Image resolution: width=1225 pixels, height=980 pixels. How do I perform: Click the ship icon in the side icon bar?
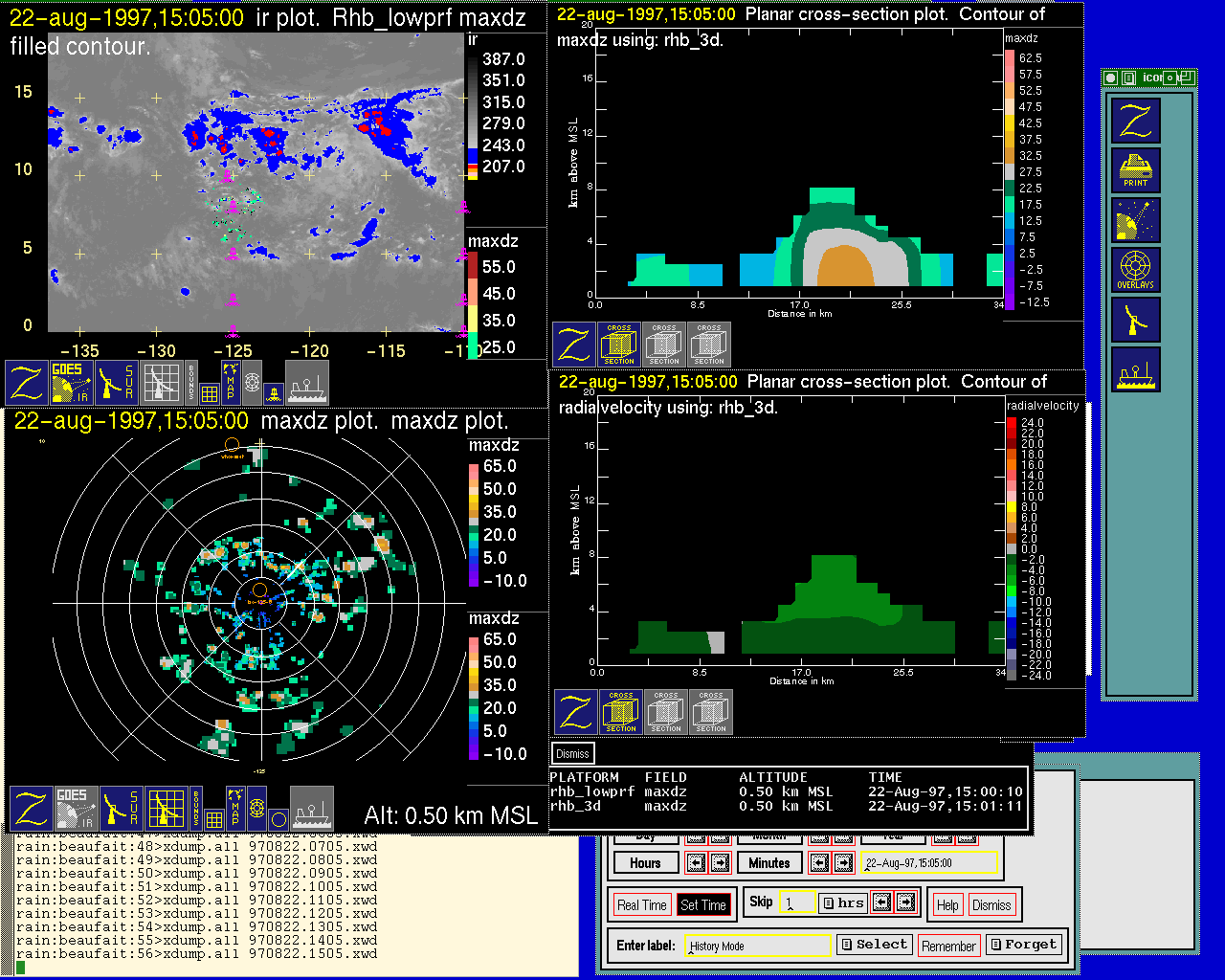coord(1135,369)
